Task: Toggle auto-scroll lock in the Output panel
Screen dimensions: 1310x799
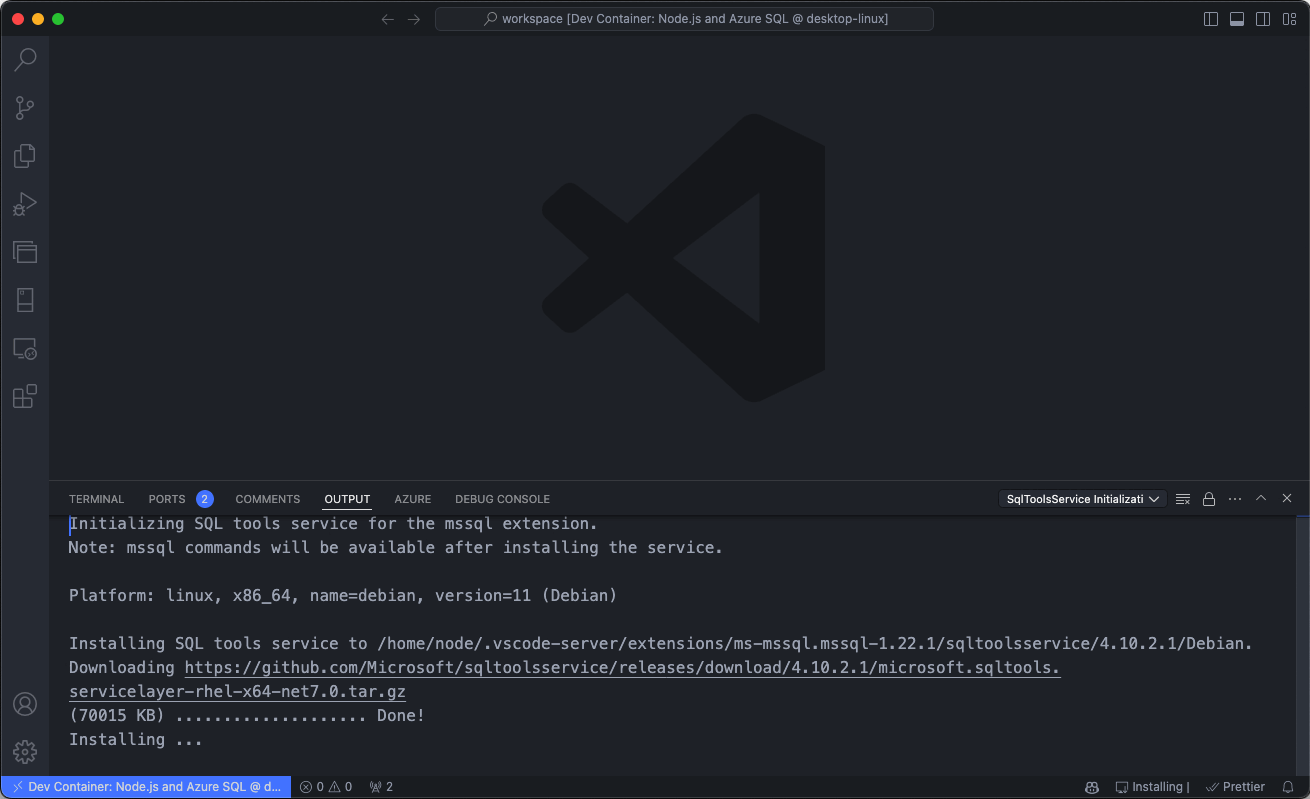Action: coord(1209,498)
